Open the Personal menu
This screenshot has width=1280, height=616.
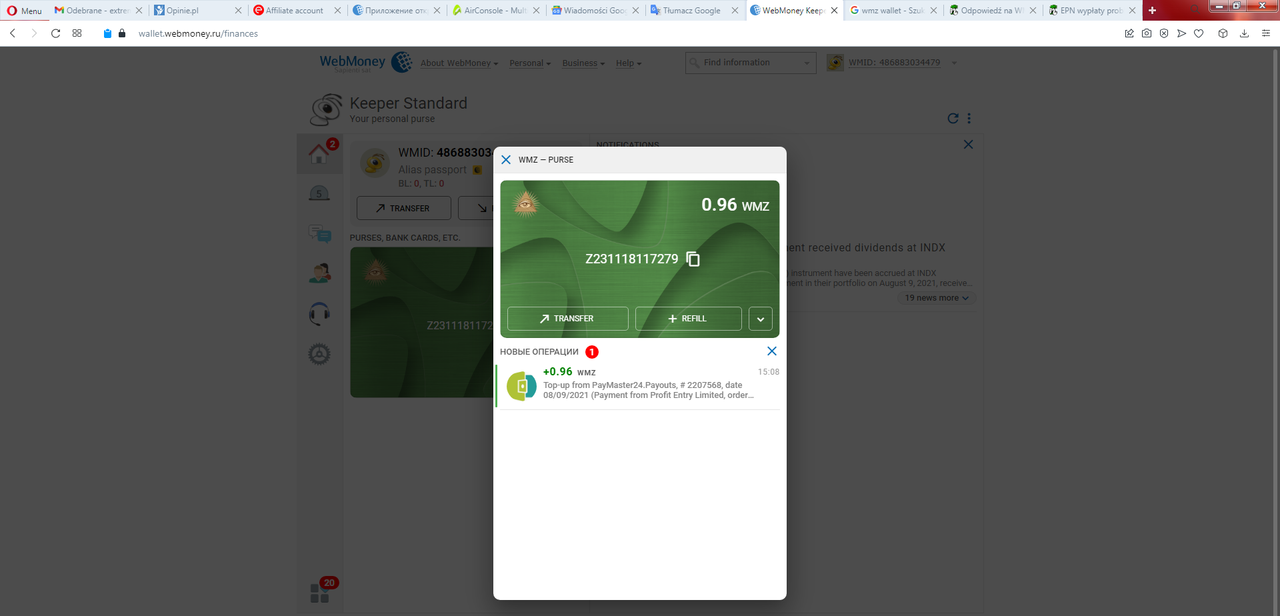pyautogui.click(x=530, y=63)
